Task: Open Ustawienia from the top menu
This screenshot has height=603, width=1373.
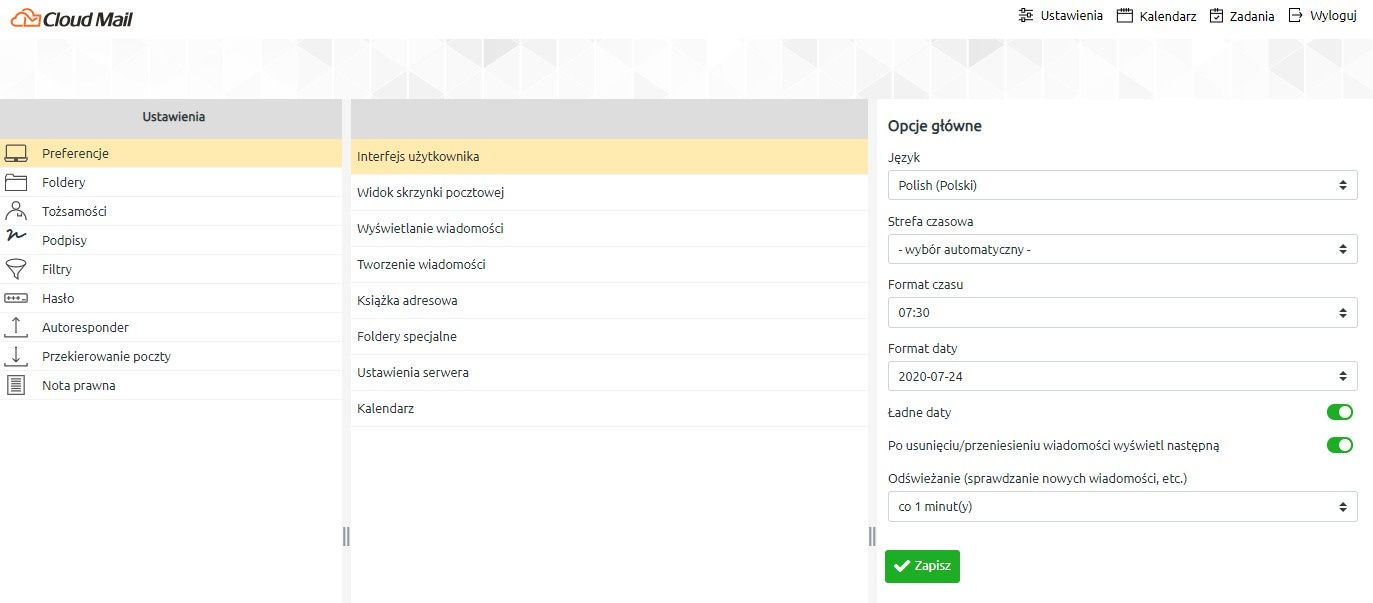Action: 1061,15
